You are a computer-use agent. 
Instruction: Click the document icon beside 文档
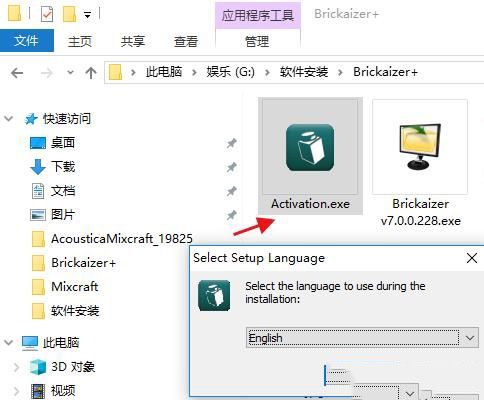click(x=38, y=191)
